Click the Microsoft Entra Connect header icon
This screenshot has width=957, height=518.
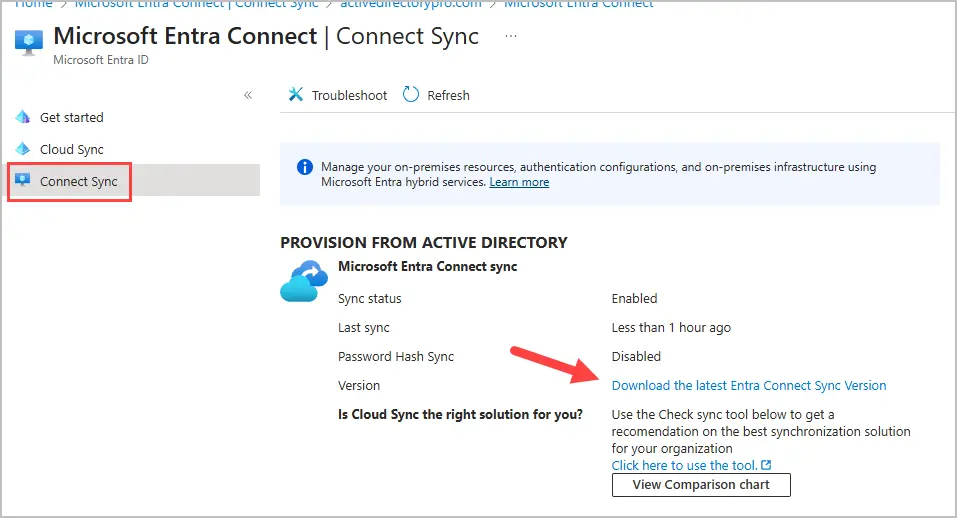28,44
